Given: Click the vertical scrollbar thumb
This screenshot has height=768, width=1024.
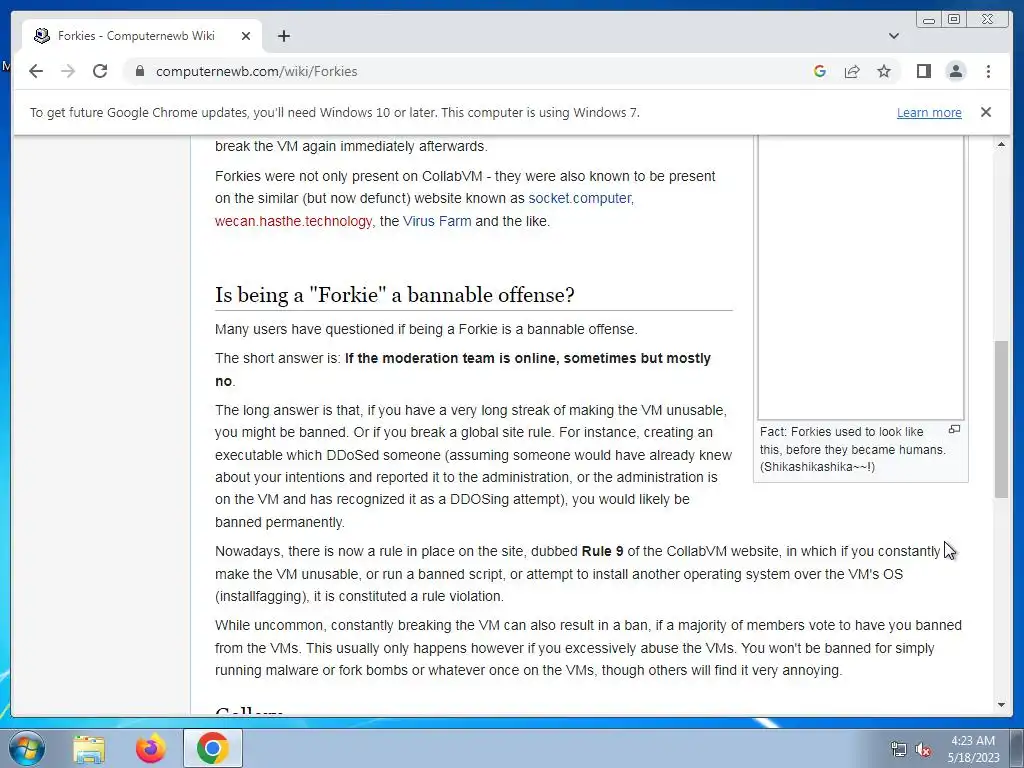Looking at the screenshot, I should [x=1001, y=419].
